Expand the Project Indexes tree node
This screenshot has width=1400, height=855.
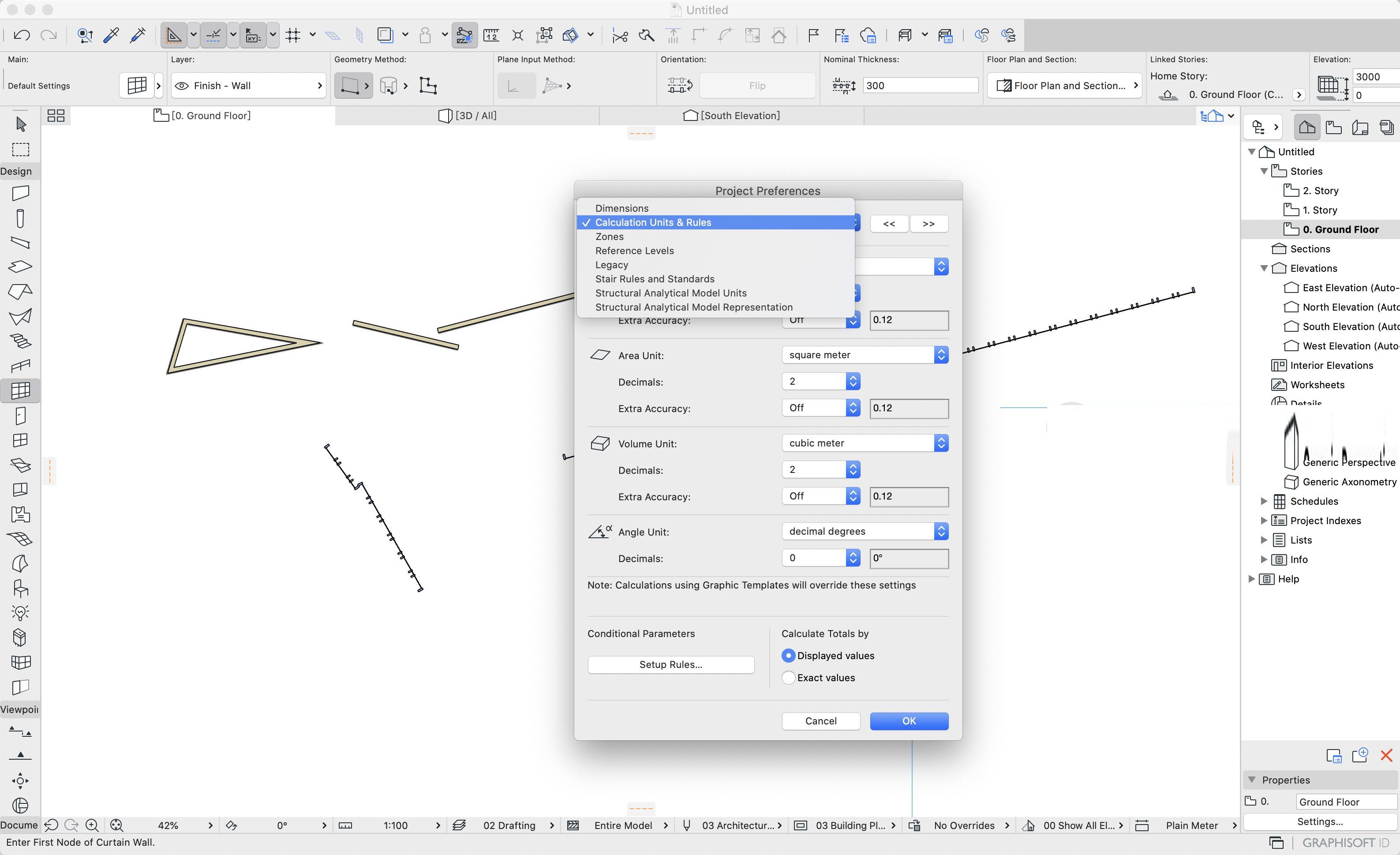[x=1264, y=521]
